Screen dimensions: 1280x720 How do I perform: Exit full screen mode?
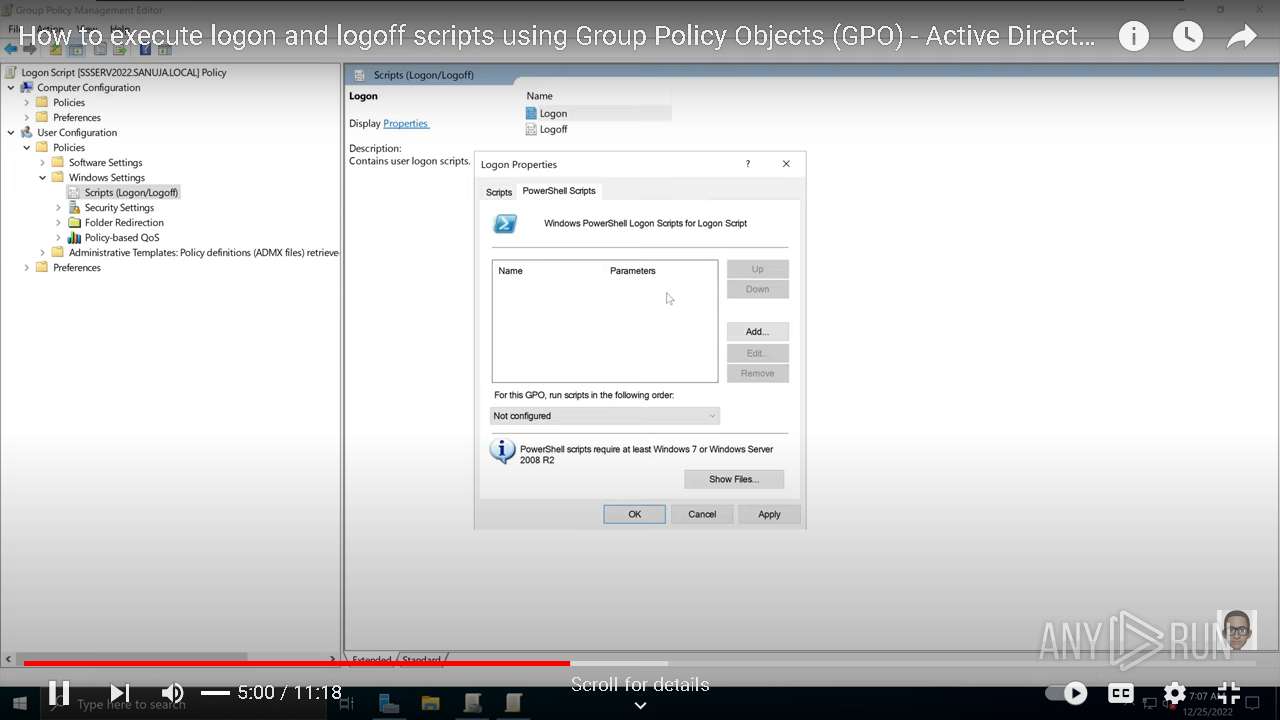pyautogui.click(x=1229, y=692)
